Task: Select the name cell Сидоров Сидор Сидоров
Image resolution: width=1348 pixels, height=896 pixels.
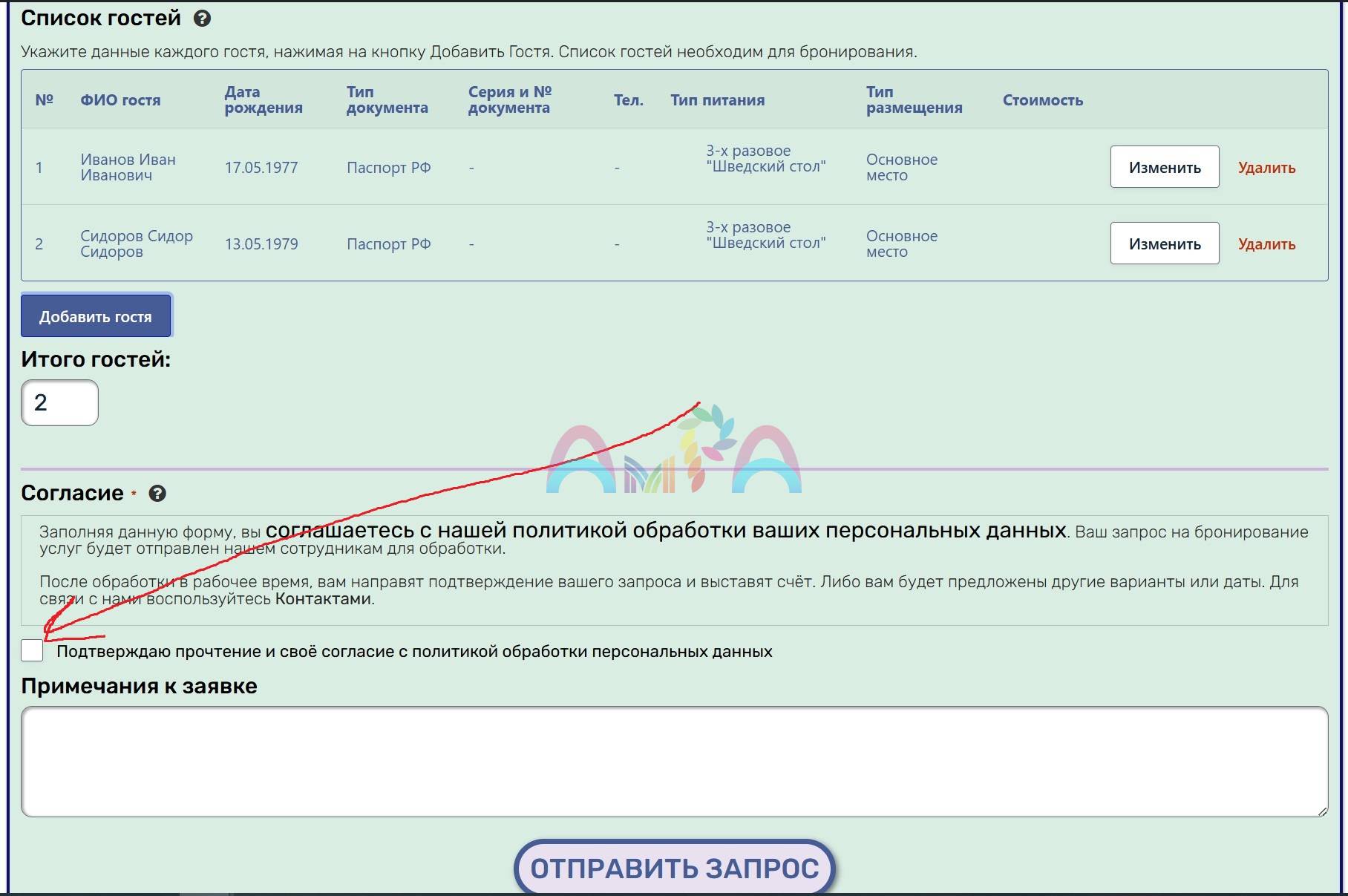Action: 137,243
